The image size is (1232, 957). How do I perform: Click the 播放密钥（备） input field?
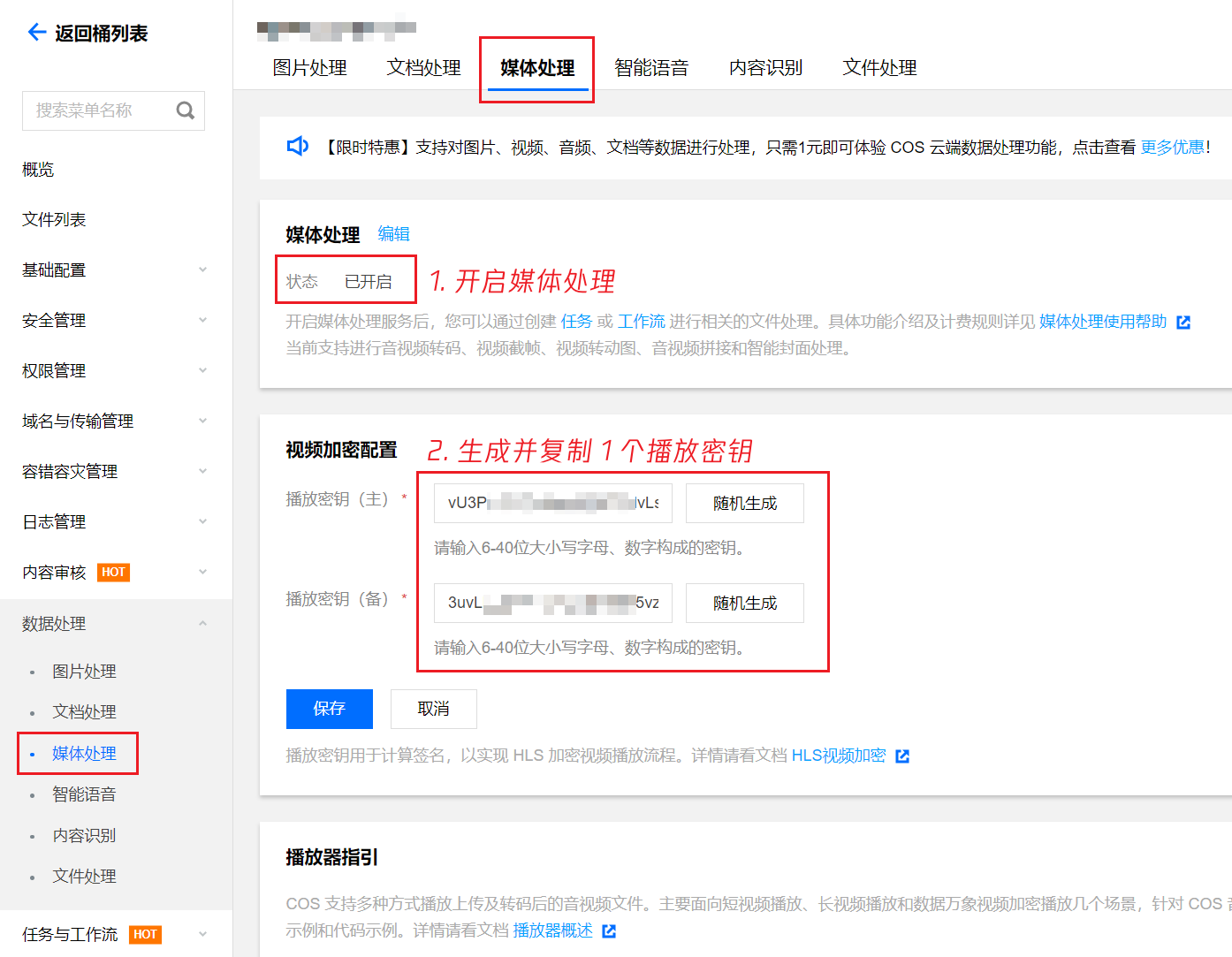552,603
